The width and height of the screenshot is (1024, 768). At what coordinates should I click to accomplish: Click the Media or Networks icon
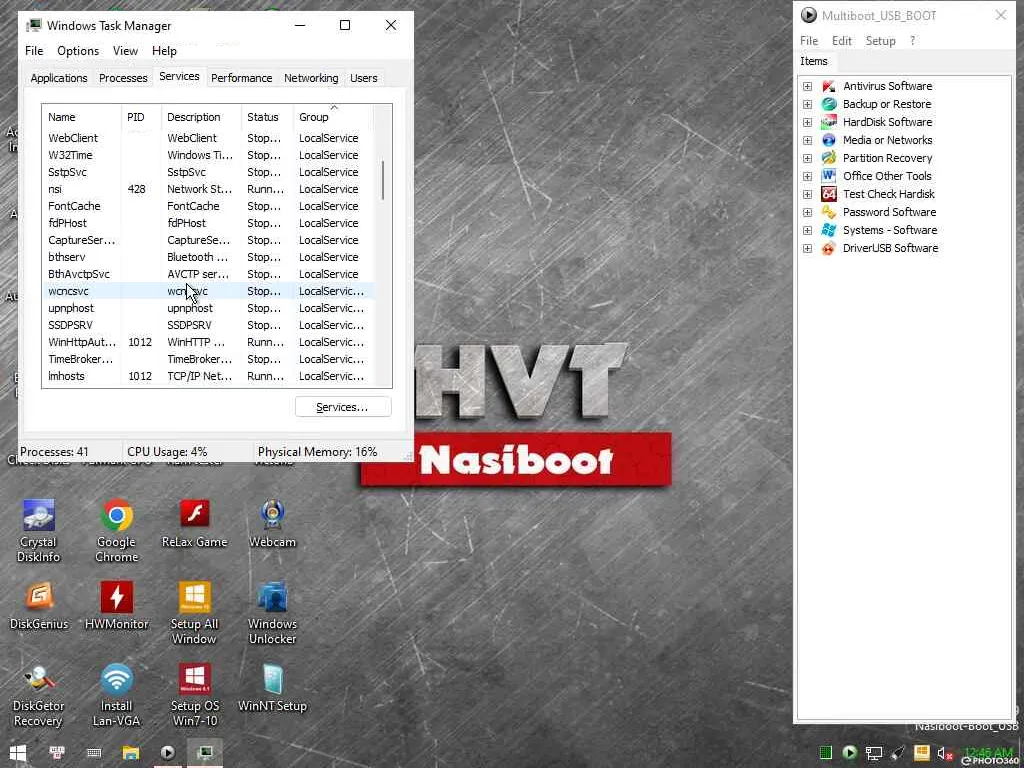tap(829, 140)
